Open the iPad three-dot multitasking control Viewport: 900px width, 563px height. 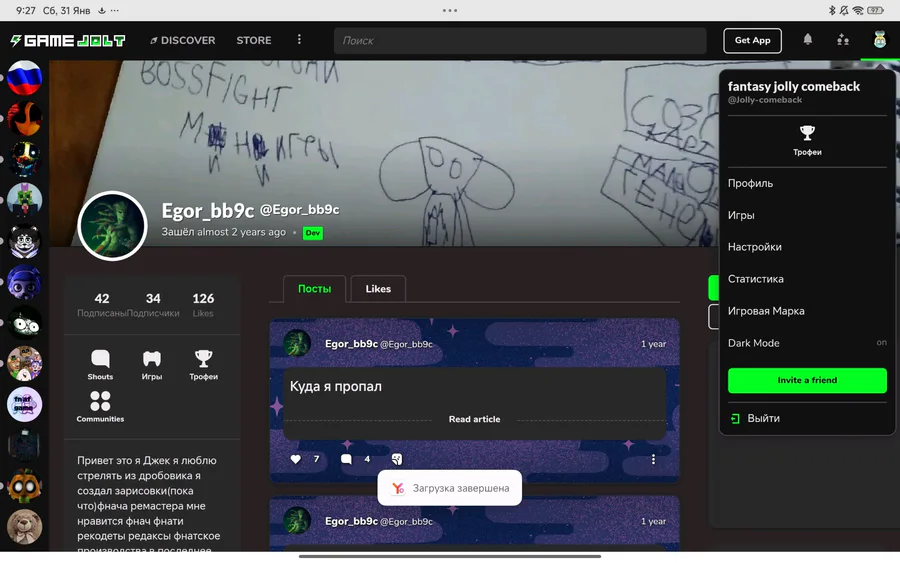pyautogui.click(x=450, y=10)
